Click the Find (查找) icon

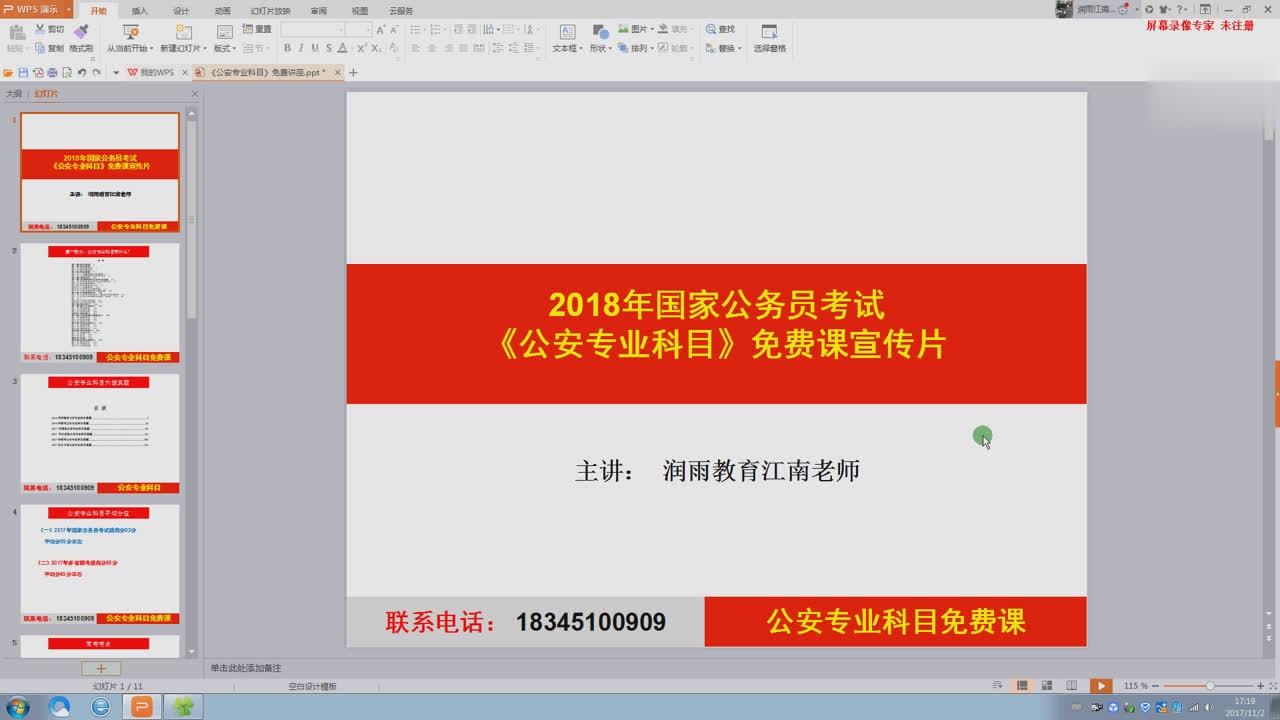pyautogui.click(x=711, y=29)
